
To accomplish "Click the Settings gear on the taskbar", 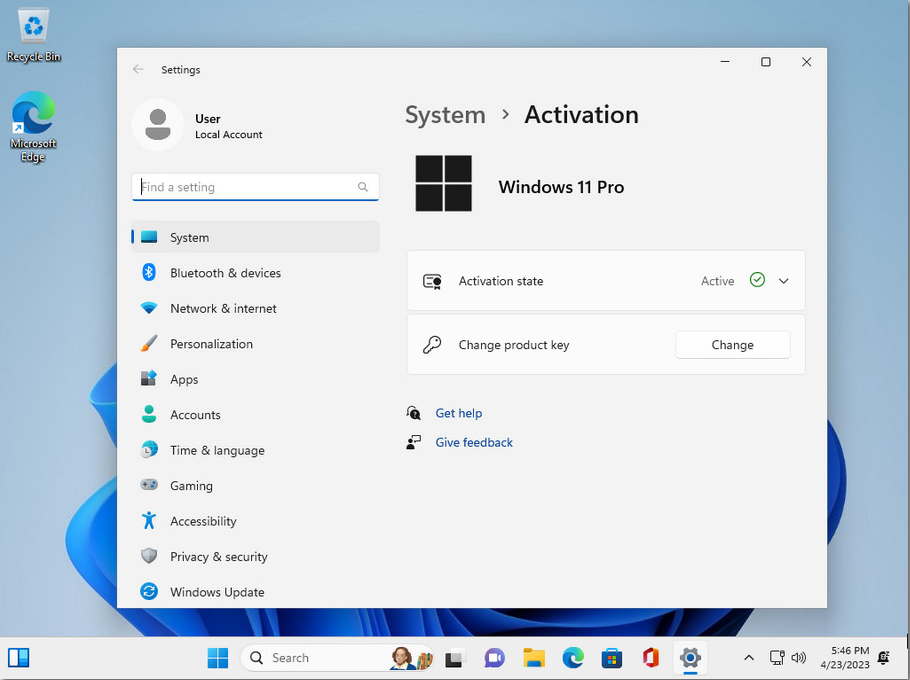I will (x=690, y=658).
